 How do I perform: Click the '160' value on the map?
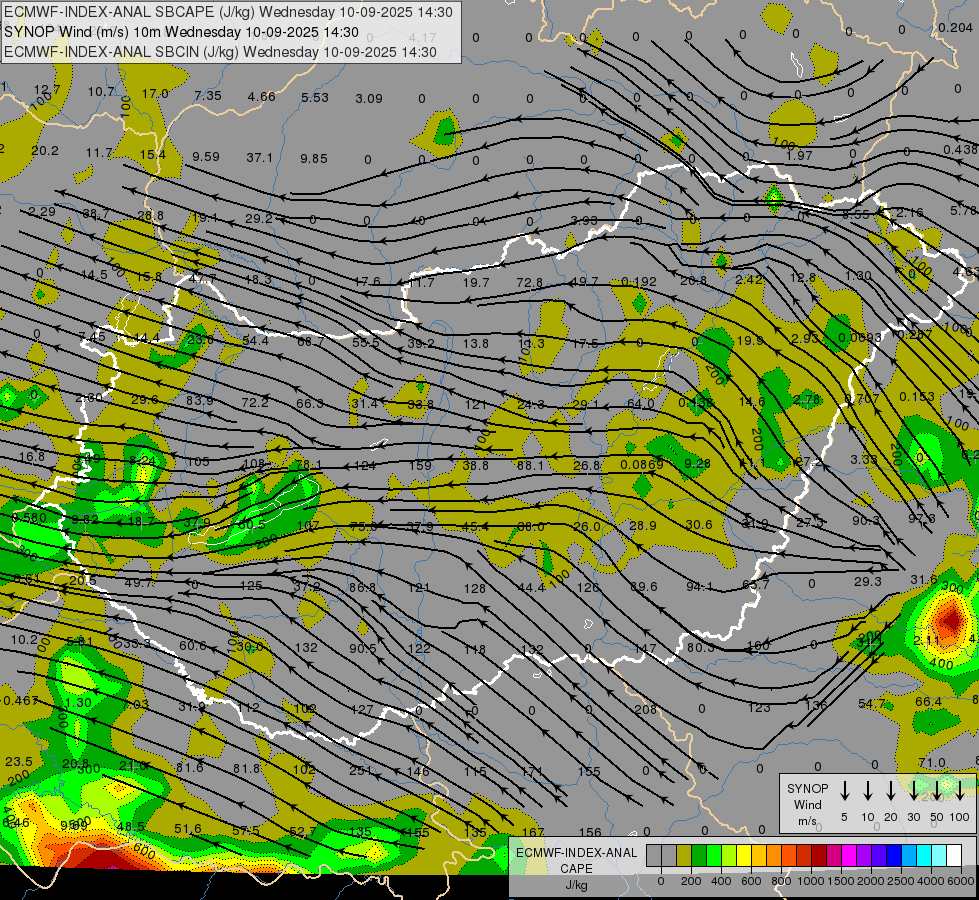point(758,645)
